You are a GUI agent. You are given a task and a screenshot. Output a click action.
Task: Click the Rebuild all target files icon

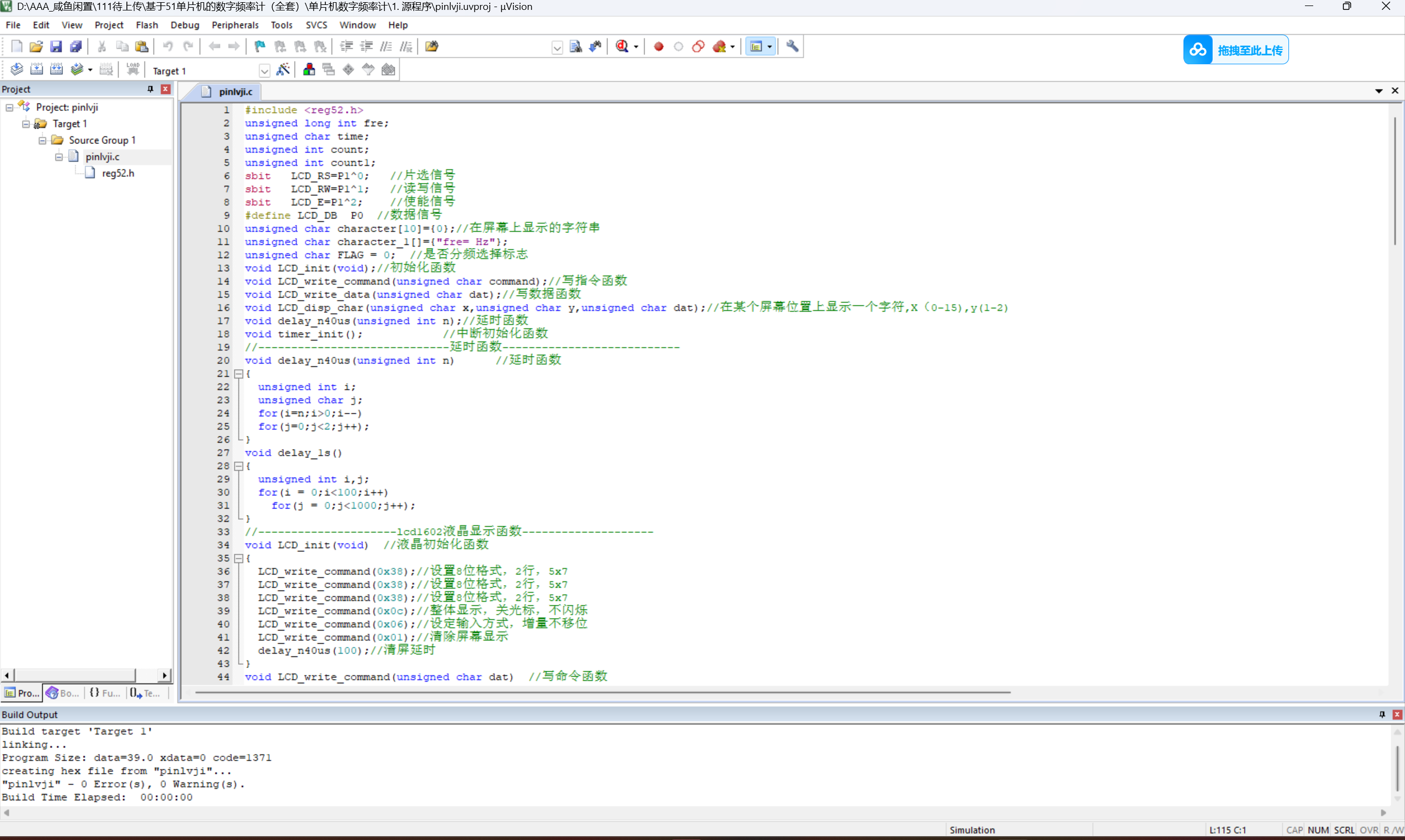[56, 70]
